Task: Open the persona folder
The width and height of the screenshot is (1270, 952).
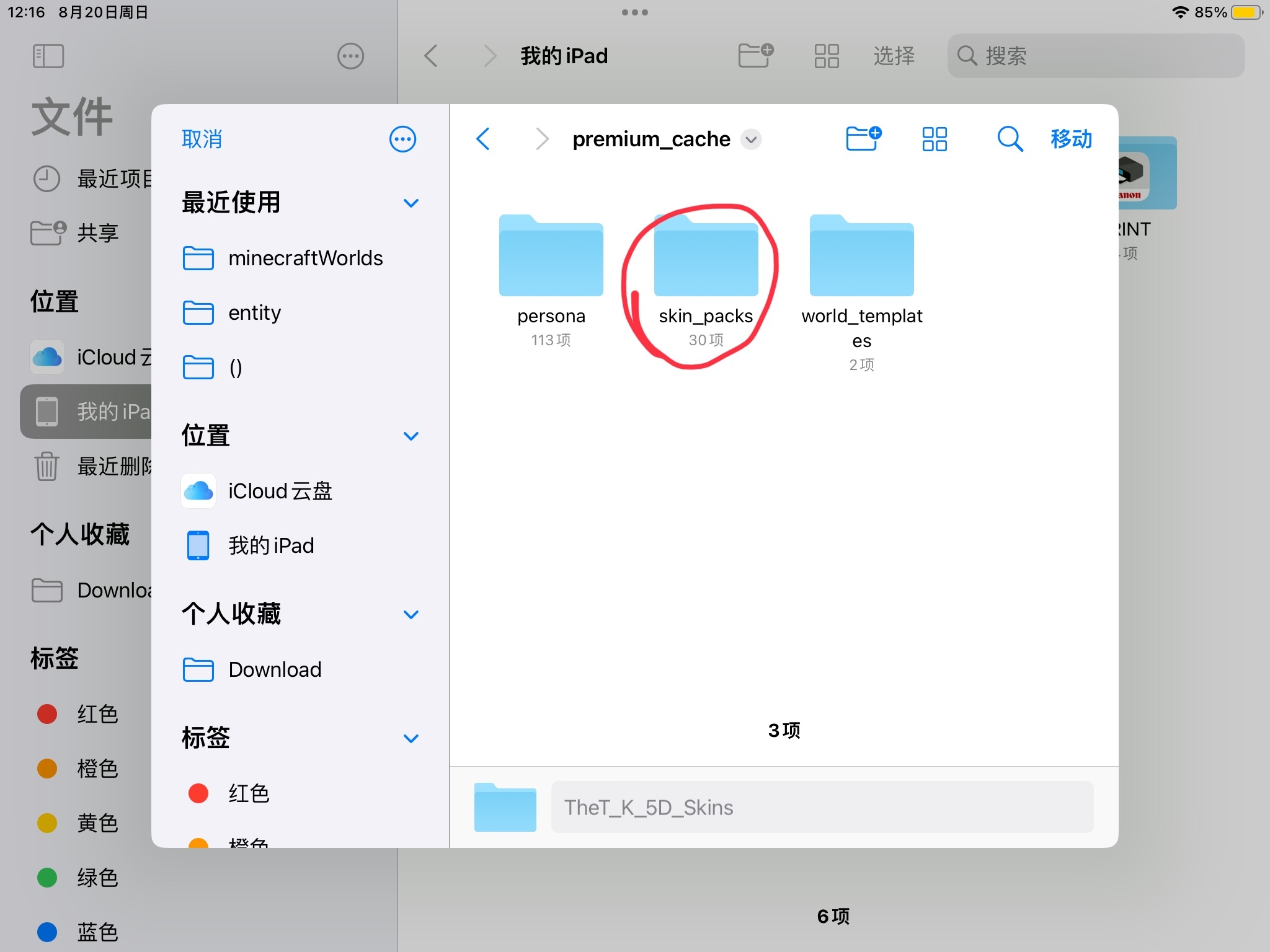Action: pos(551,281)
